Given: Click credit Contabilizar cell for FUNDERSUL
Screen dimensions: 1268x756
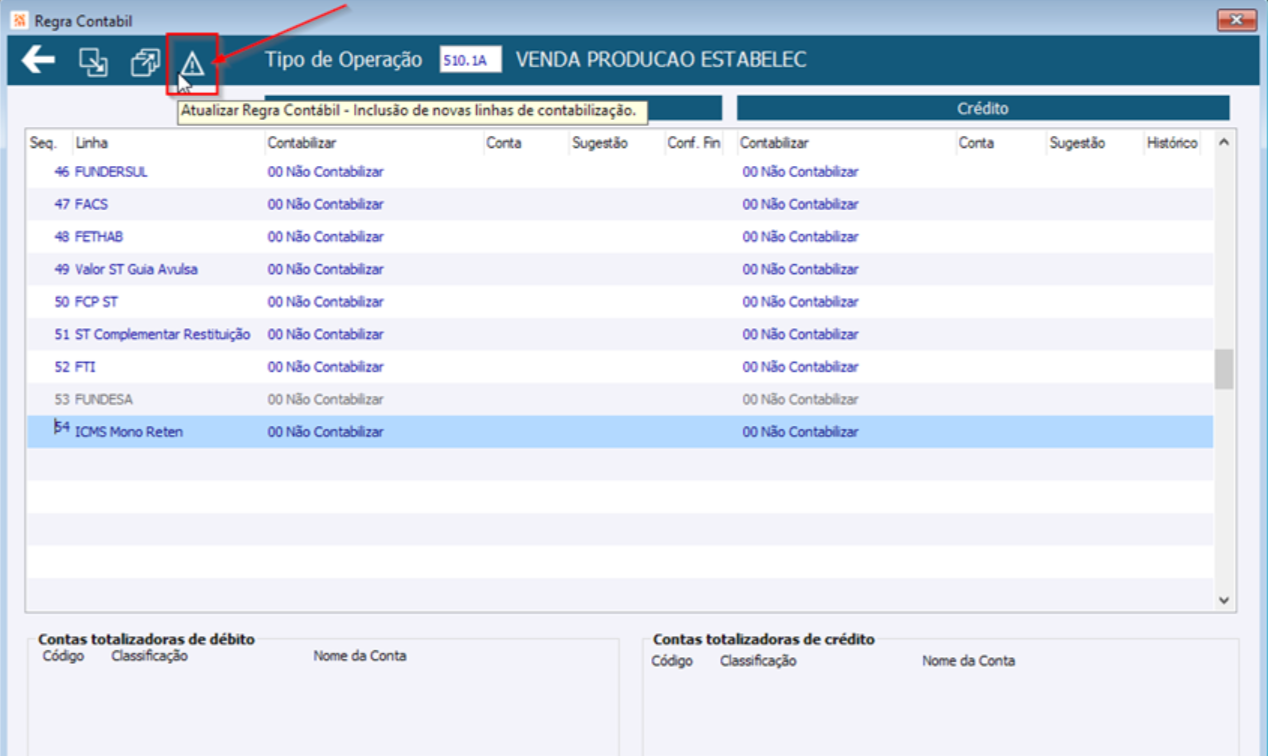Looking at the screenshot, I should click(x=800, y=172).
